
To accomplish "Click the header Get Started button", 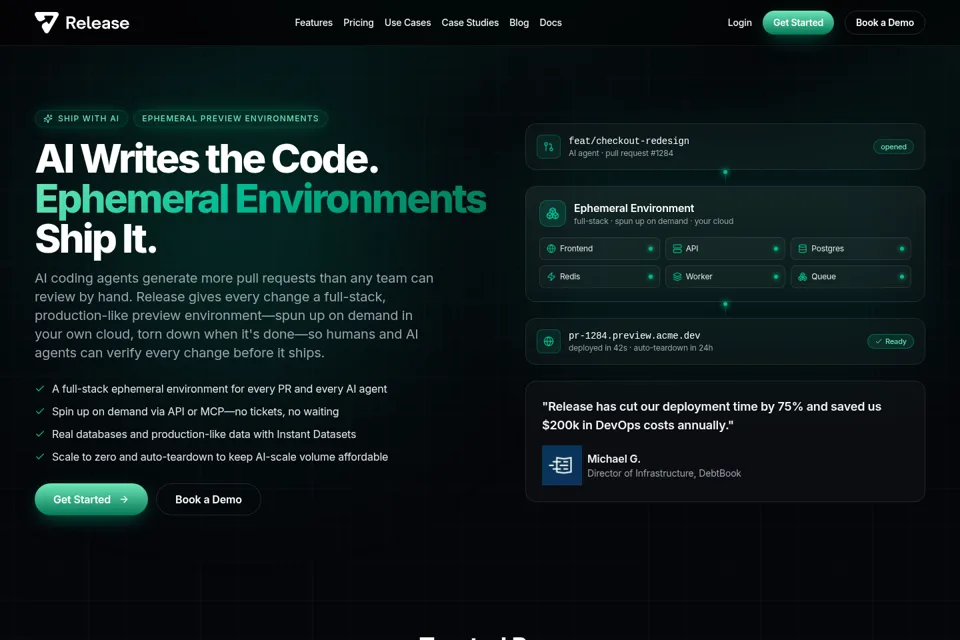I will pos(798,23).
